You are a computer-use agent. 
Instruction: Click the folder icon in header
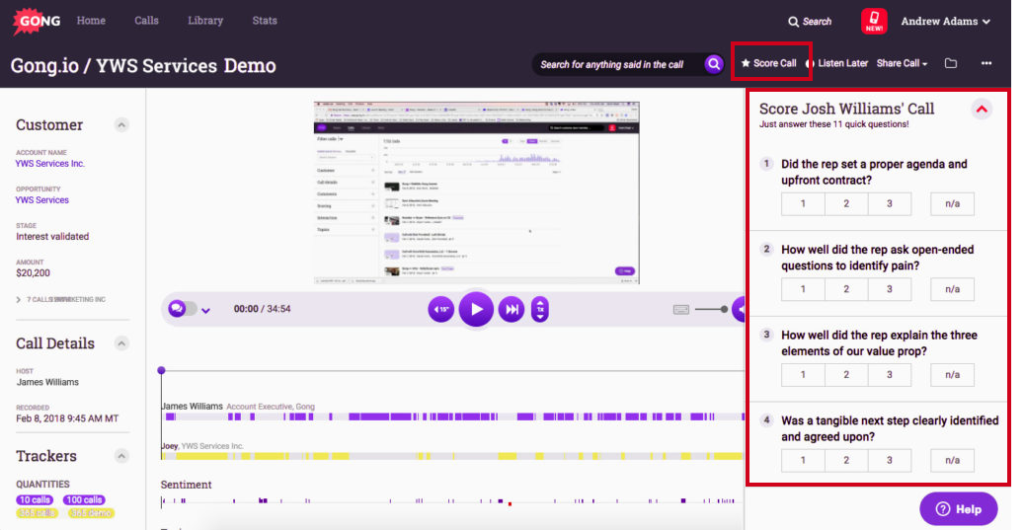pos(951,63)
